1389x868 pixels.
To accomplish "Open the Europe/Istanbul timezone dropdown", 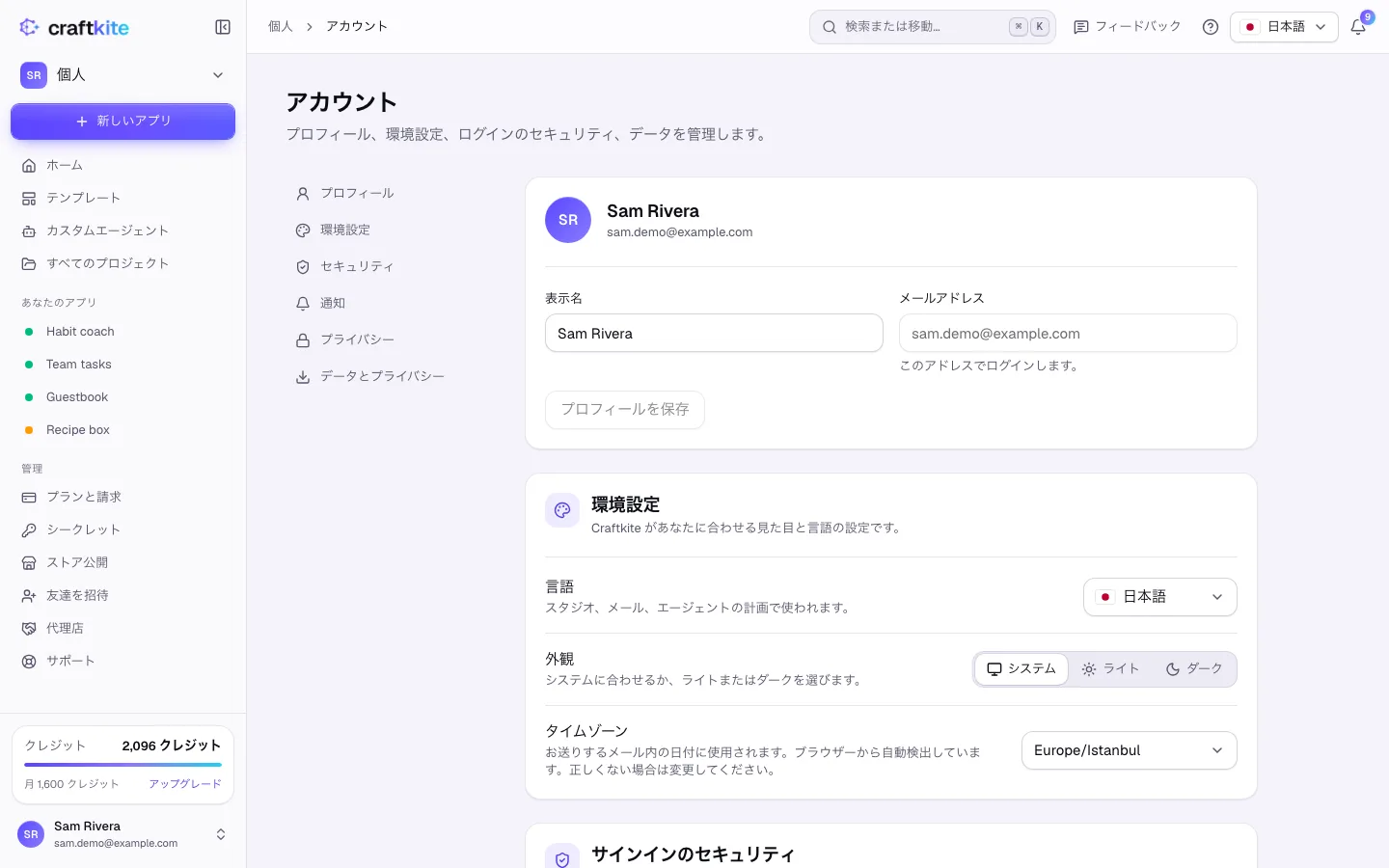I will 1130,750.
